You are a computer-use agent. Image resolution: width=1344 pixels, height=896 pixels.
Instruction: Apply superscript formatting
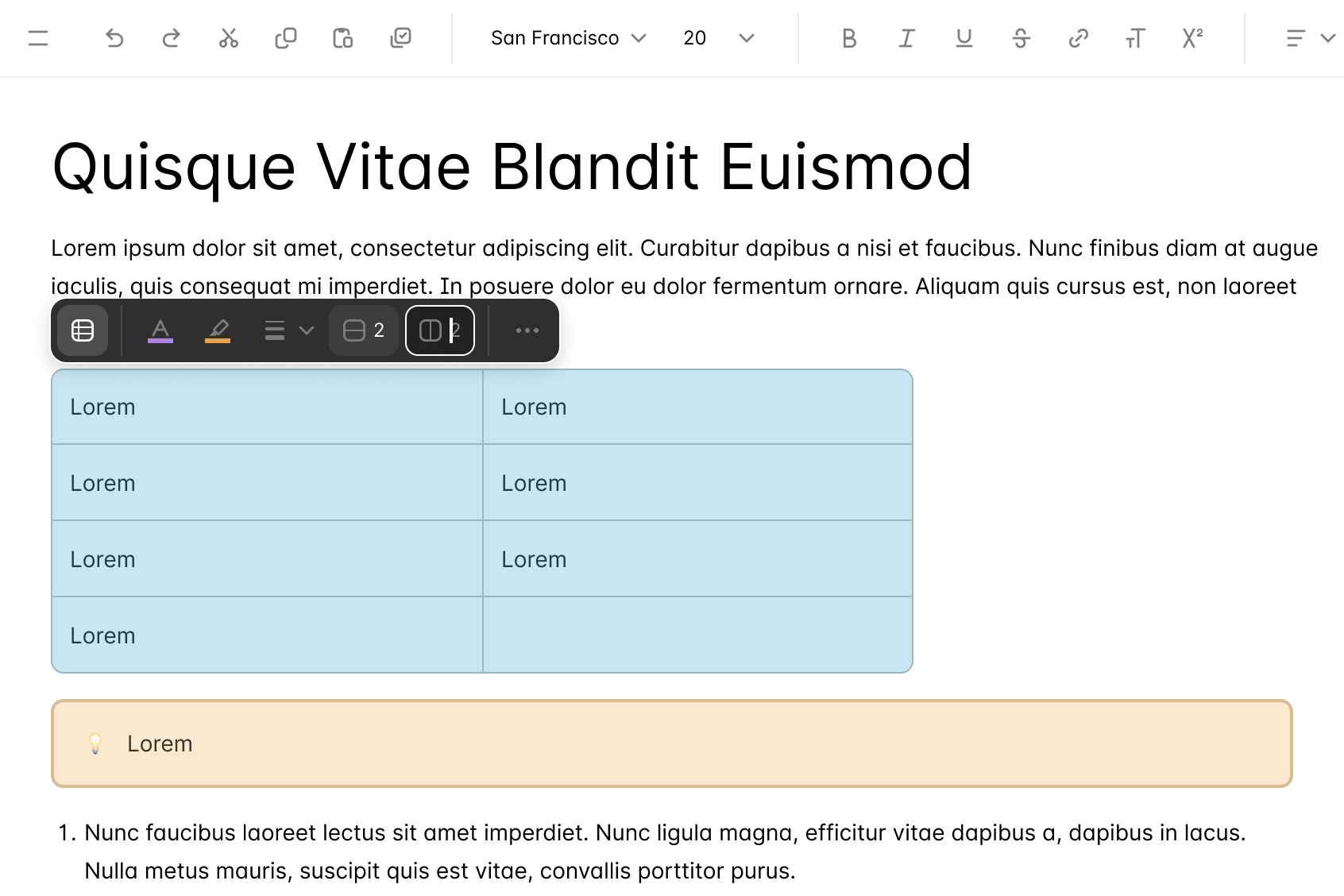coord(1191,38)
